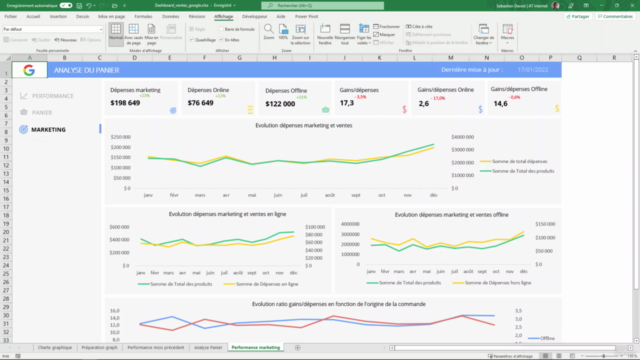Switch to Performance mois précédent sheet tab
The height and width of the screenshot is (360, 640).
[x=156, y=348]
